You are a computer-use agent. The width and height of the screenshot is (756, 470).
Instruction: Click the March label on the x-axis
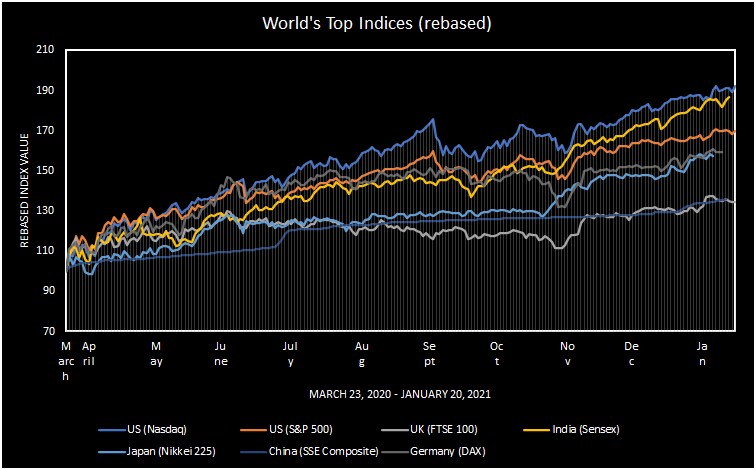66,360
